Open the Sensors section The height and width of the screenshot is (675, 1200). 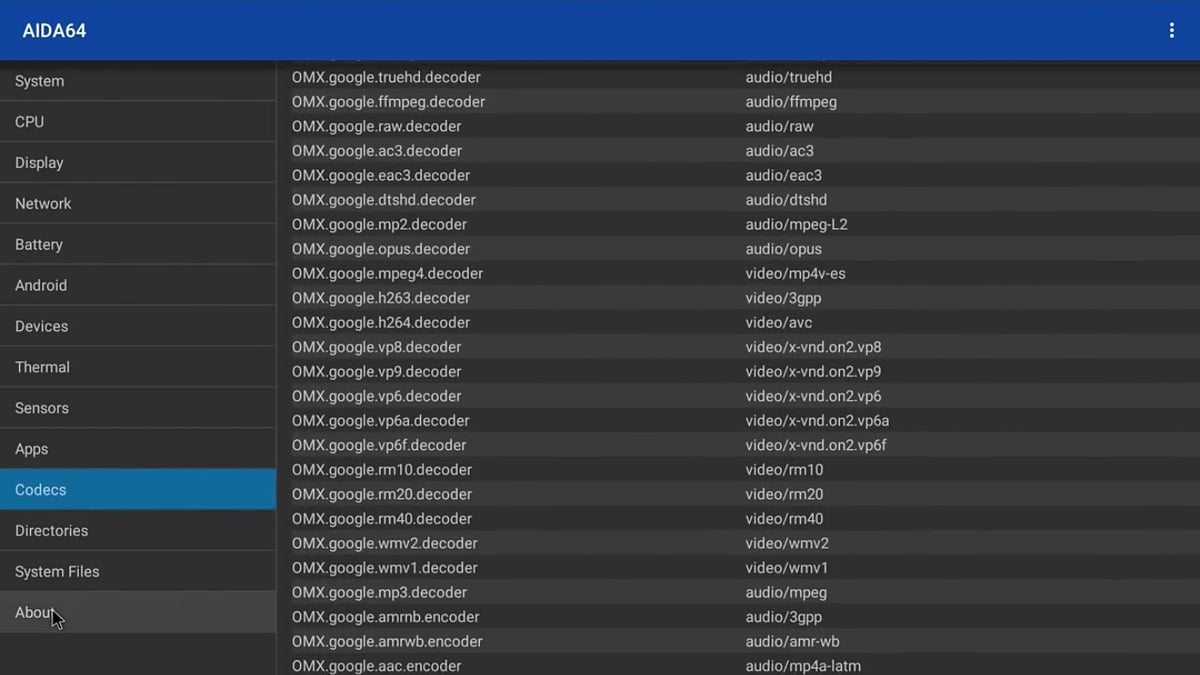click(x=138, y=409)
